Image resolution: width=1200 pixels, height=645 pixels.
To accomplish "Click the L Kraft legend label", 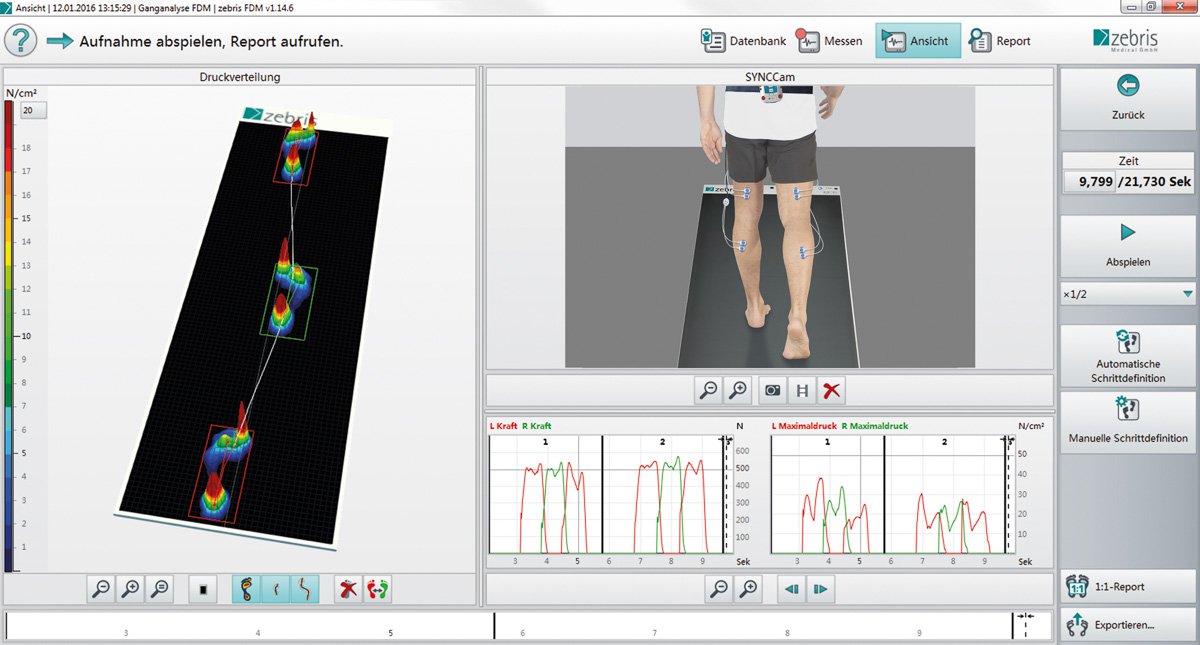I will [x=504, y=426].
